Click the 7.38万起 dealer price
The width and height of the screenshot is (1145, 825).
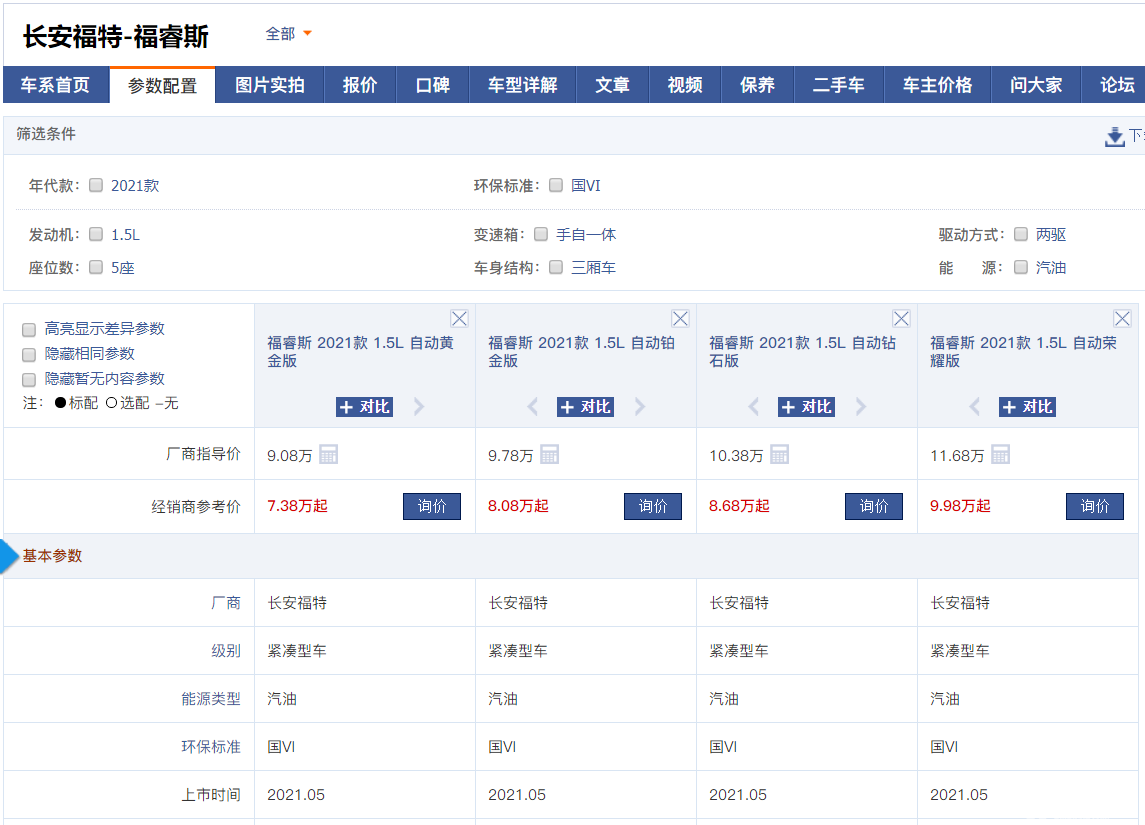(x=297, y=506)
